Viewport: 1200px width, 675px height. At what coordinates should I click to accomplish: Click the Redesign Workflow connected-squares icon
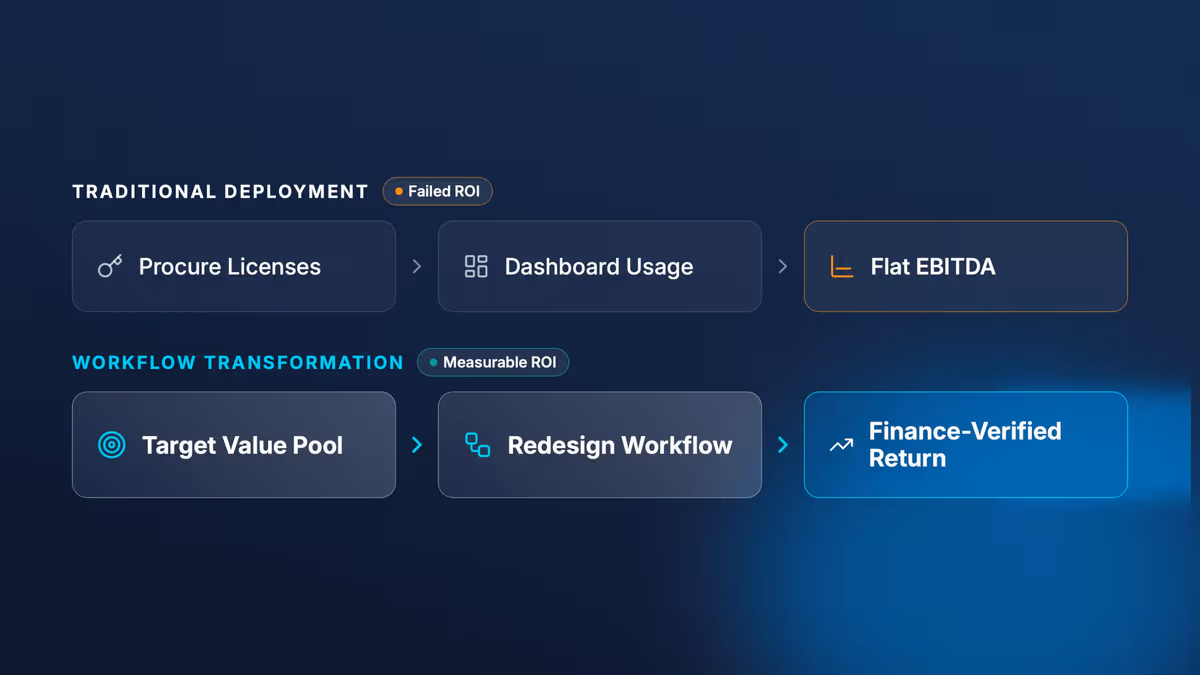(478, 445)
